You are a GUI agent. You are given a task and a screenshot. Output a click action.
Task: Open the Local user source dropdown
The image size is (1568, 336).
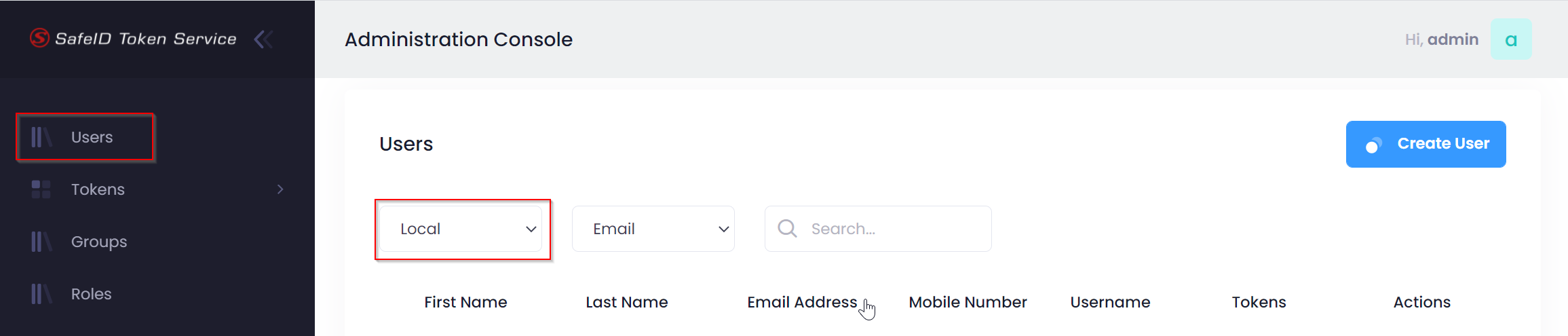coord(461,229)
